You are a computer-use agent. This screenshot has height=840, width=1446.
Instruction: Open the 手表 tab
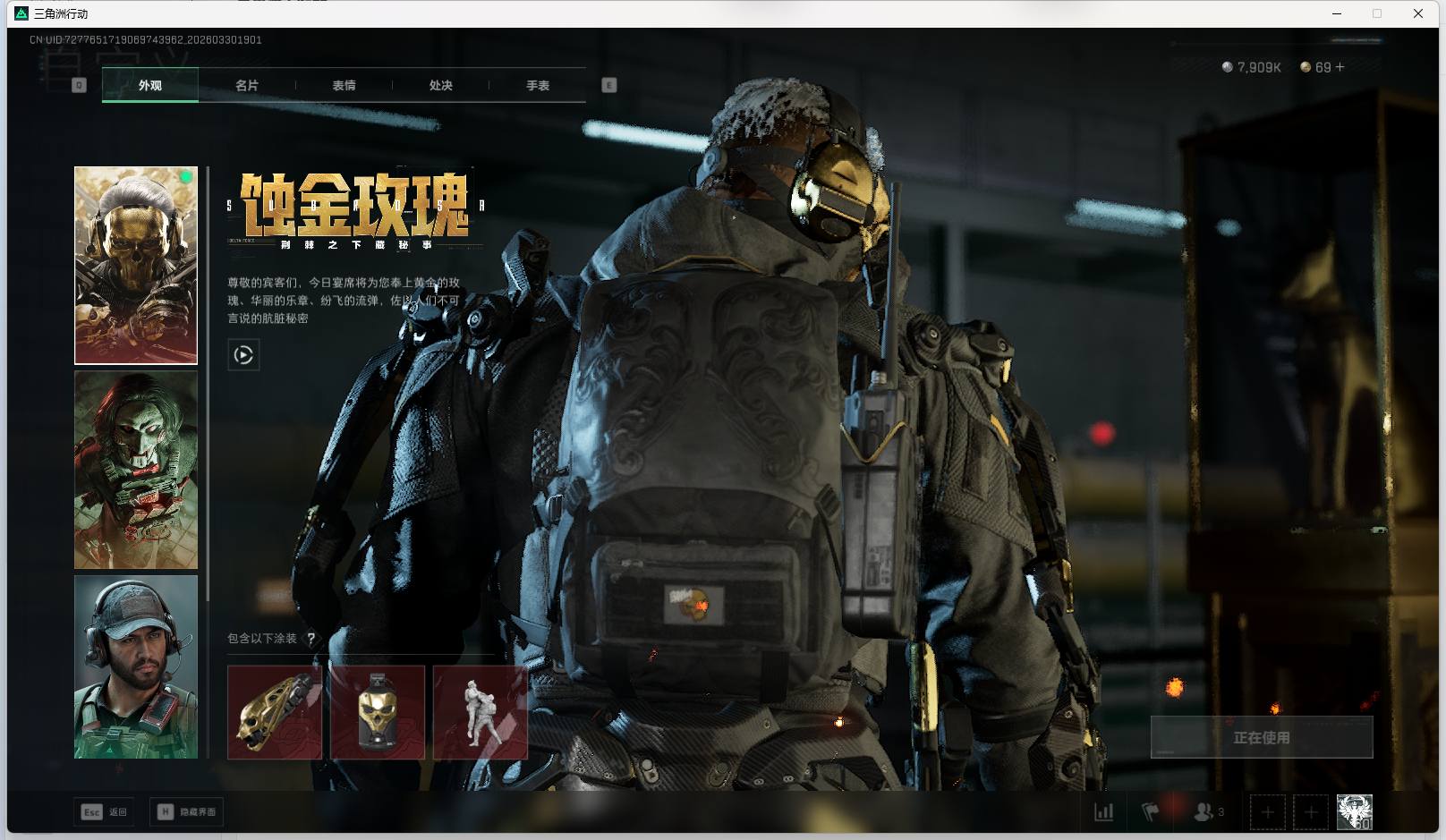538,85
